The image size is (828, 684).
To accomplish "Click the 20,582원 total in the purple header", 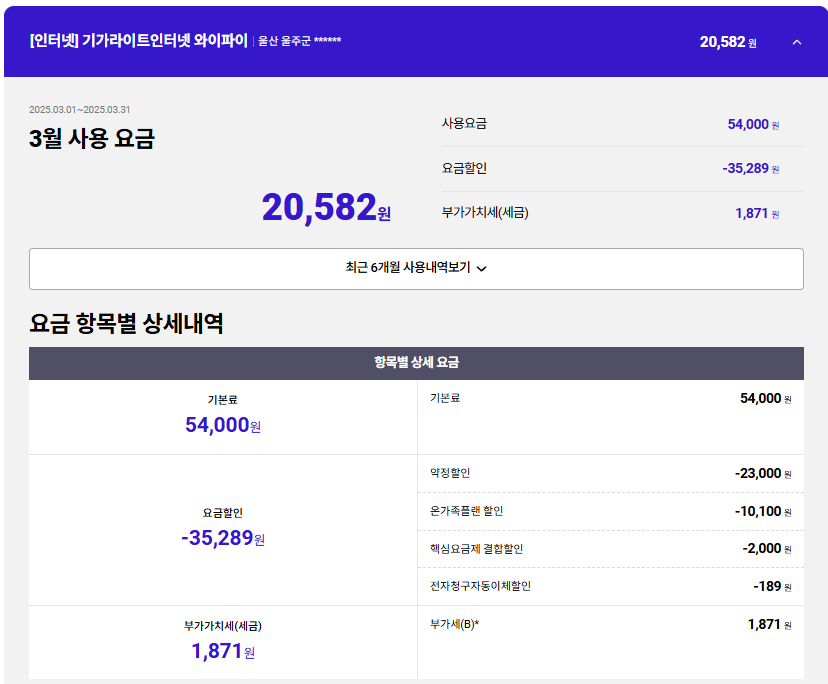I will (727, 42).
